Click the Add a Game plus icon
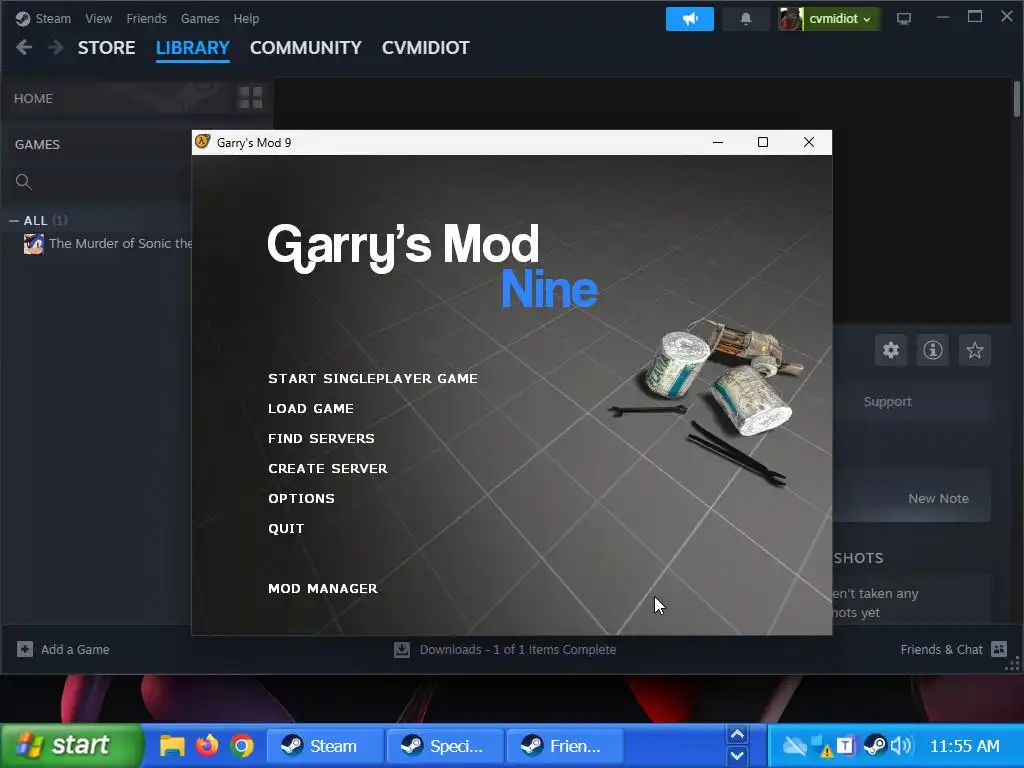The height and width of the screenshot is (768, 1024). click(x=25, y=649)
